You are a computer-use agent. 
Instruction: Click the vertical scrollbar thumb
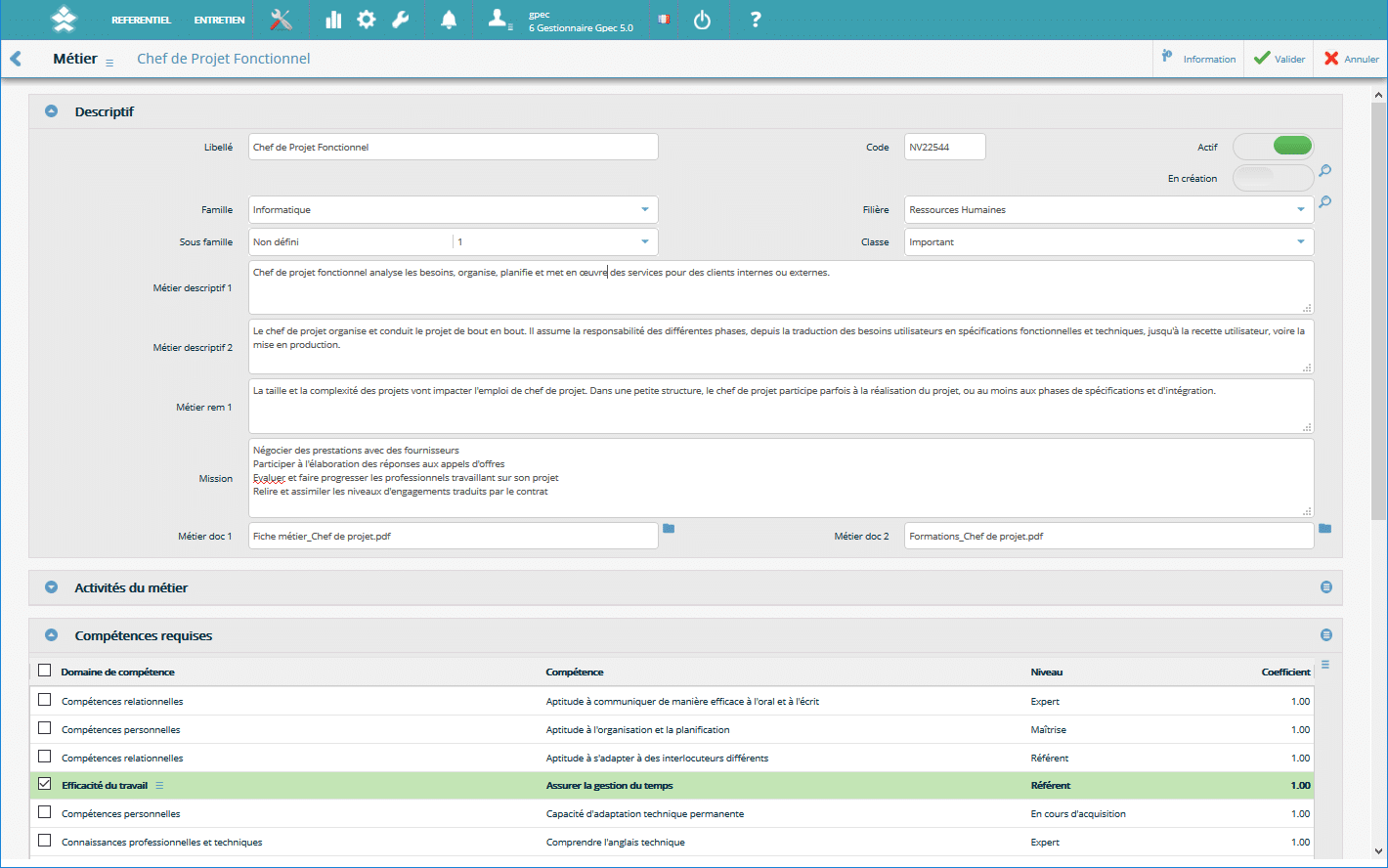(1379, 313)
